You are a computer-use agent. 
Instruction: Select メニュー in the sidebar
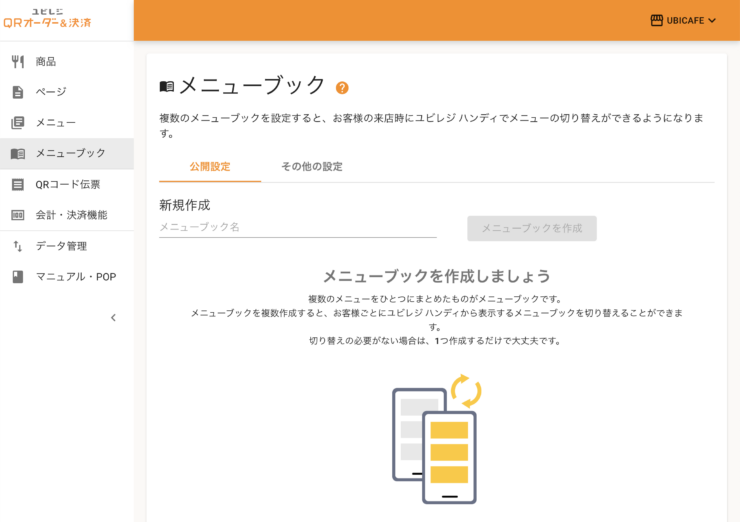point(67,123)
